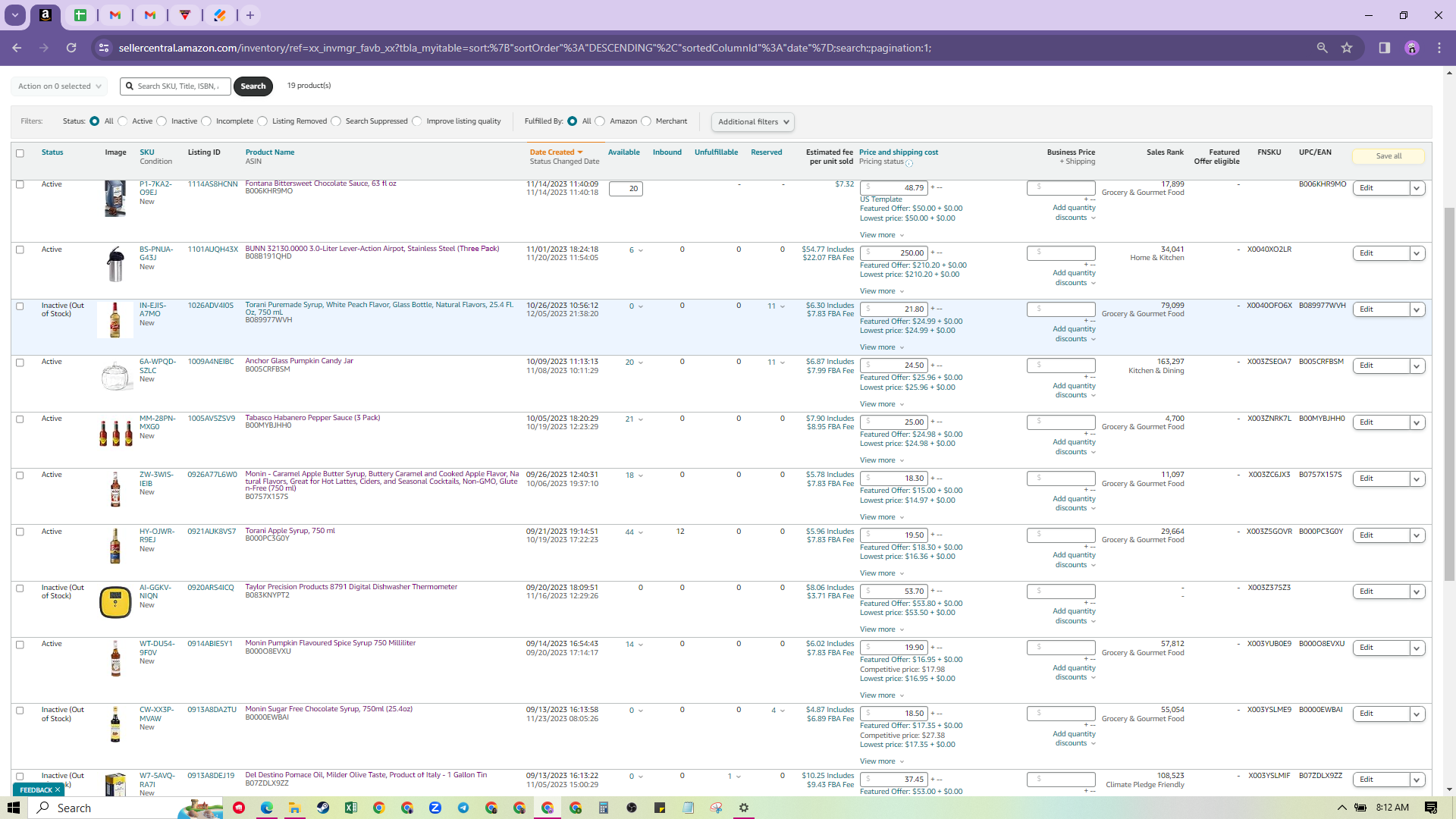Filter Fulfilled By Merchant
The height and width of the screenshot is (819, 1456).
(646, 121)
